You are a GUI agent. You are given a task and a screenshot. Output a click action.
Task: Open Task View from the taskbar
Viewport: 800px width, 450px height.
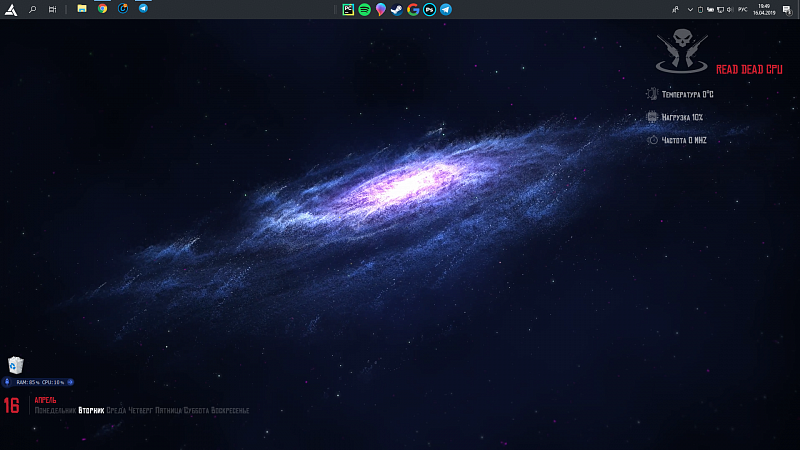coord(52,8)
